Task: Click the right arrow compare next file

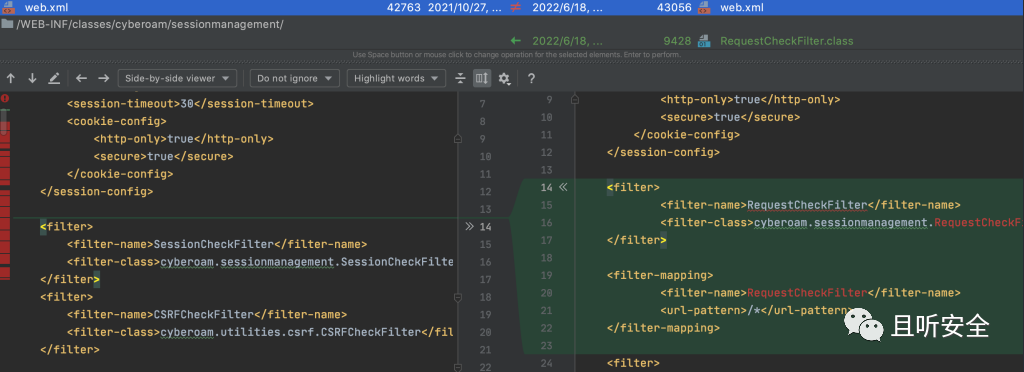Action: coord(103,78)
